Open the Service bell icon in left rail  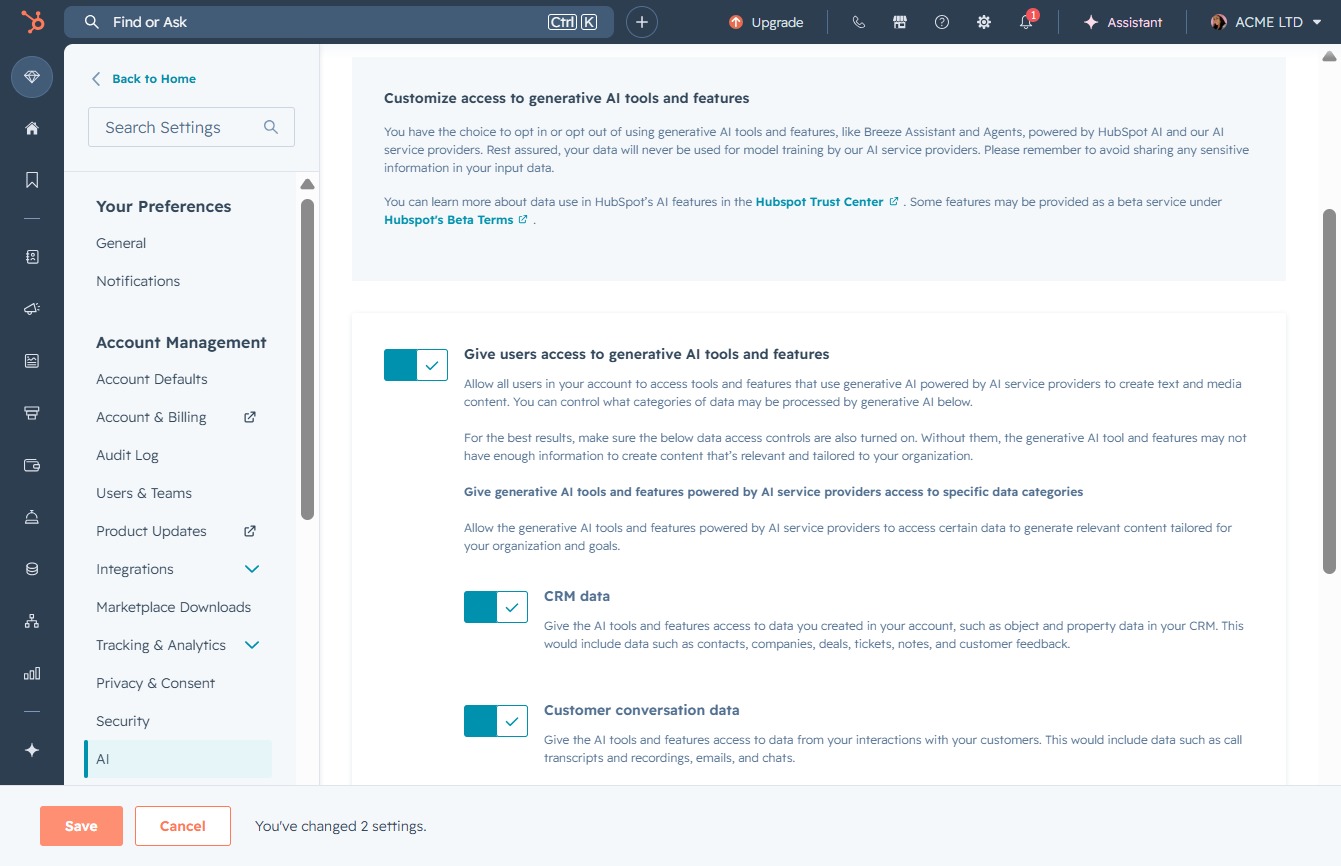32,517
